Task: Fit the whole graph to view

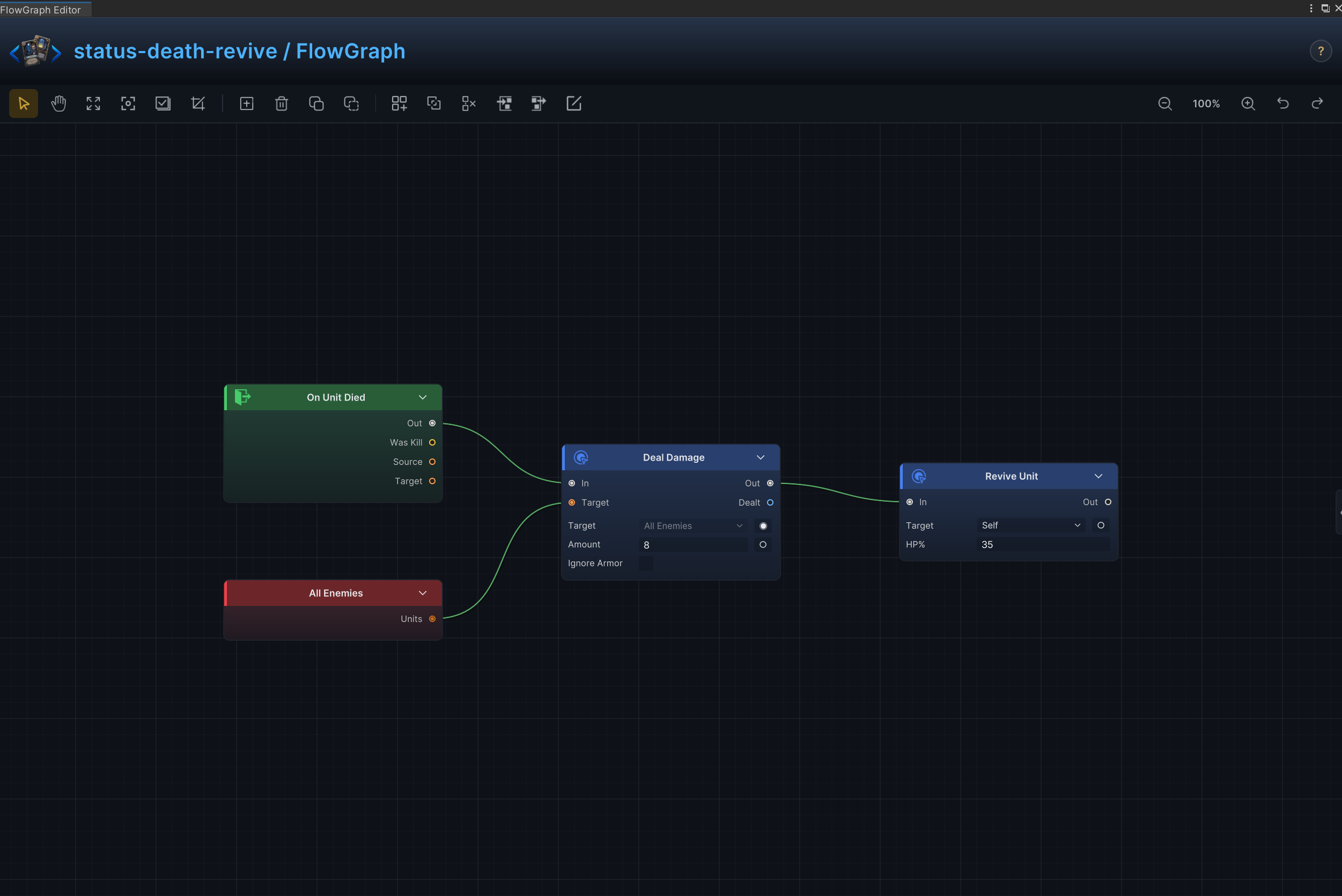Action: pyautogui.click(x=93, y=103)
